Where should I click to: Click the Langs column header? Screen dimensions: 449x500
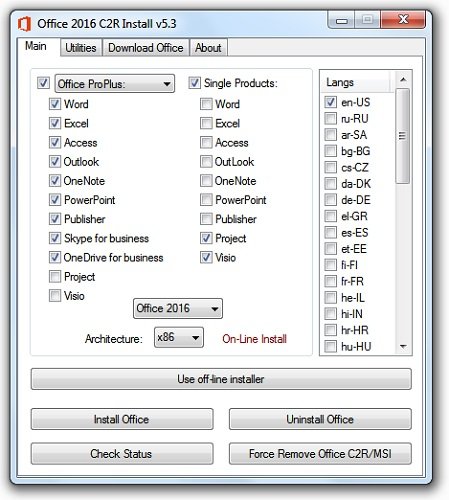coord(356,82)
